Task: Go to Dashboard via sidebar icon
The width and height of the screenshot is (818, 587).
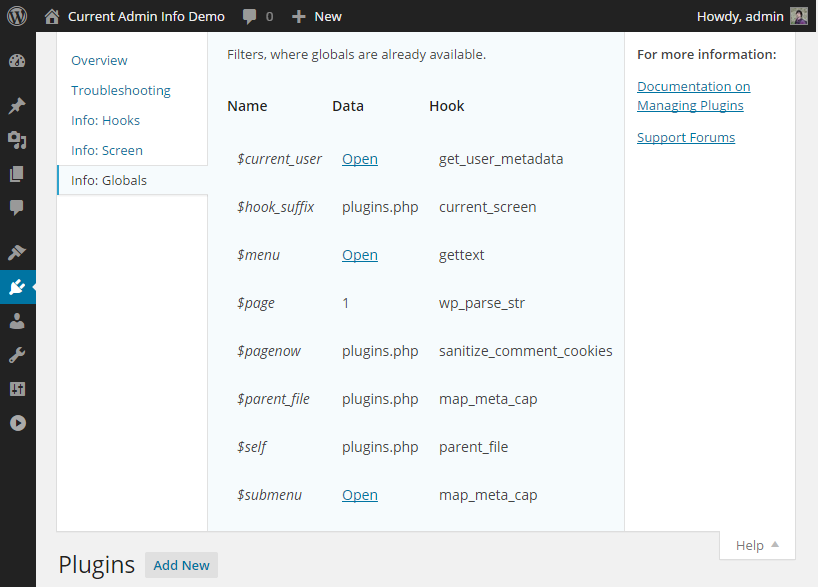Action: 17,61
